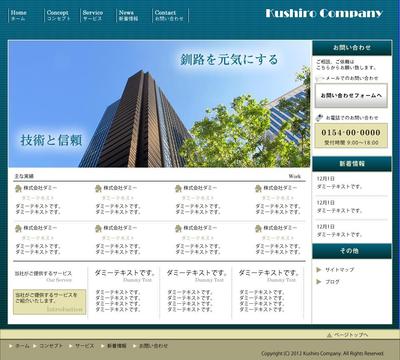Click the footer arrow icon before ホーム

[x=11, y=346]
